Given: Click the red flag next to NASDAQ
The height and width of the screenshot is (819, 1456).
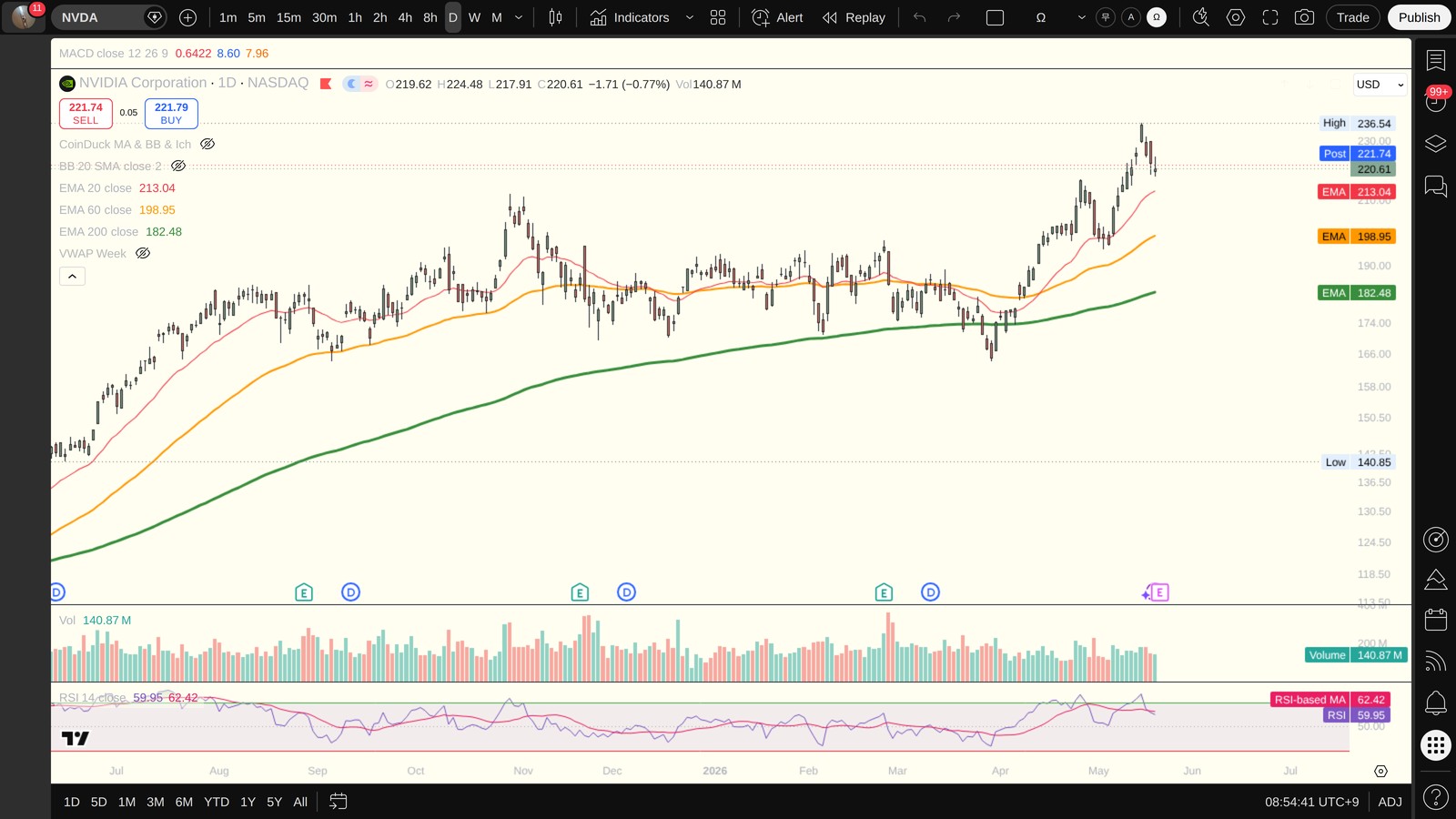Looking at the screenshot, I should (326, 84).
